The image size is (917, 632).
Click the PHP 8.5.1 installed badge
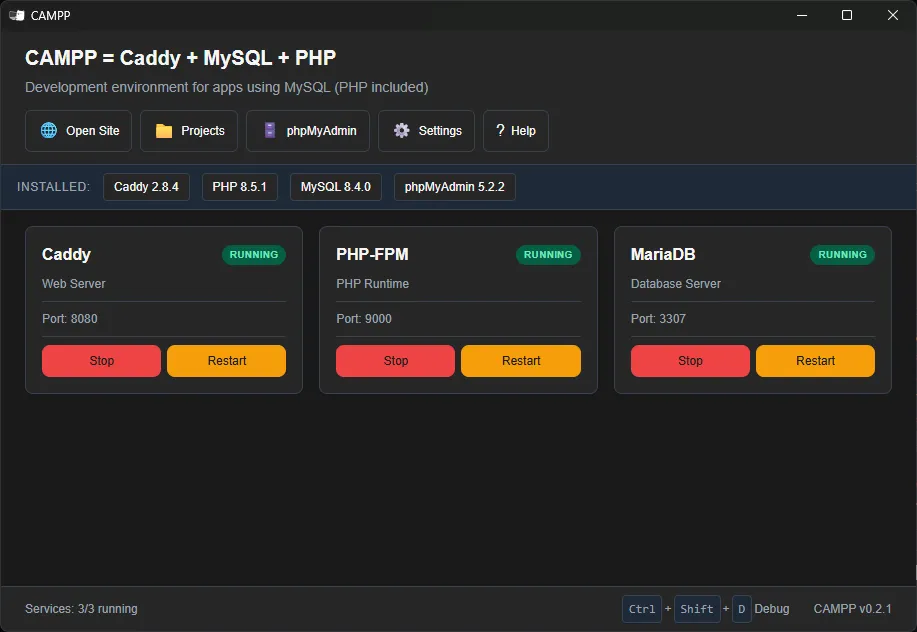pyautogui.click(x=240, y=187)
